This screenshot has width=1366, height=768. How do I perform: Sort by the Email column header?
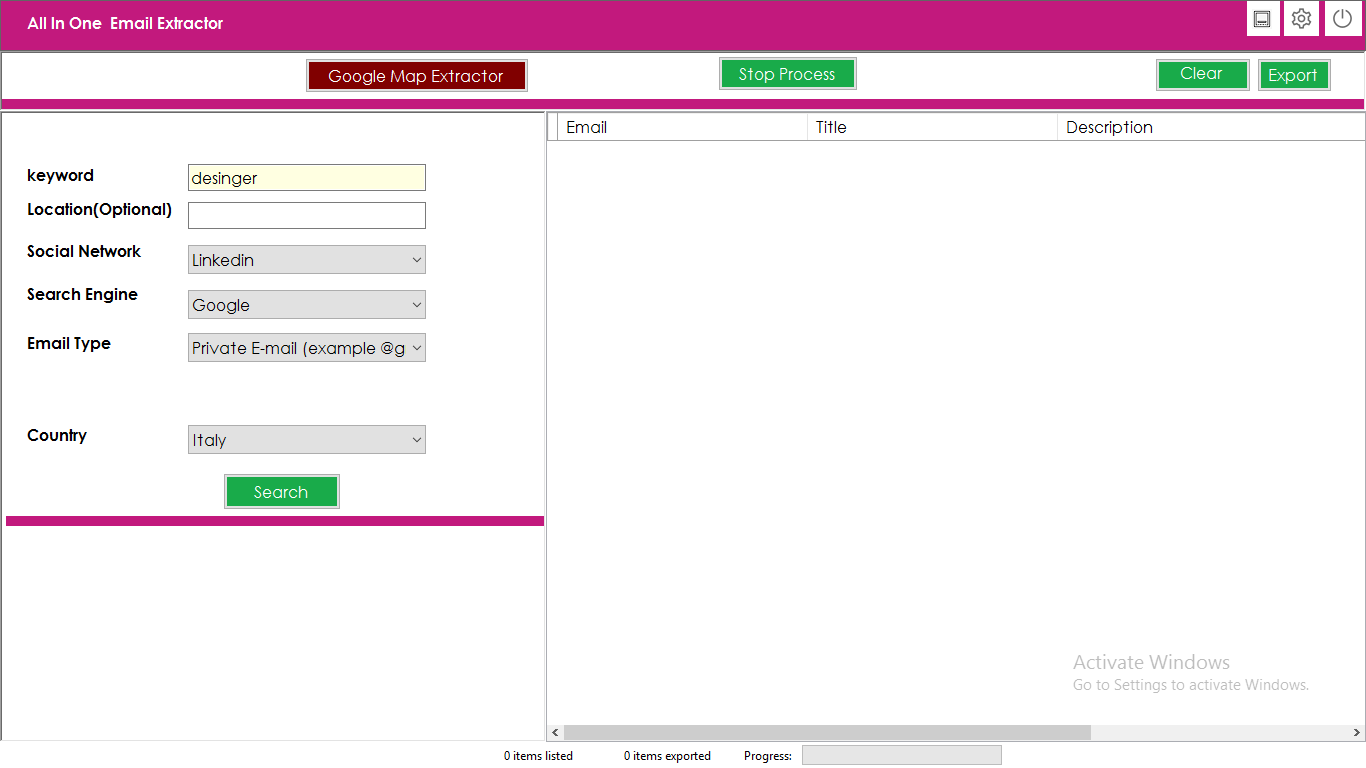(682, 127)
